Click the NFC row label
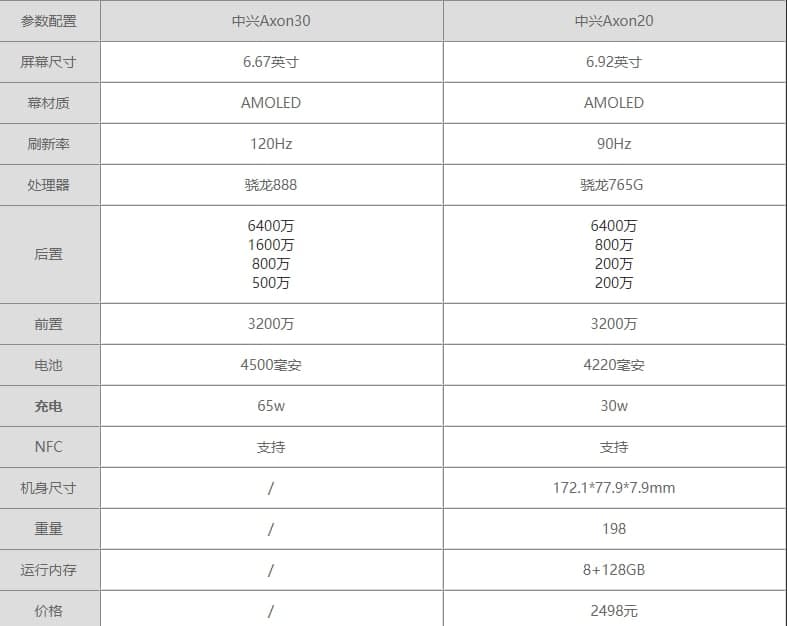The image size is (788, 626). [x=48, y=447]
